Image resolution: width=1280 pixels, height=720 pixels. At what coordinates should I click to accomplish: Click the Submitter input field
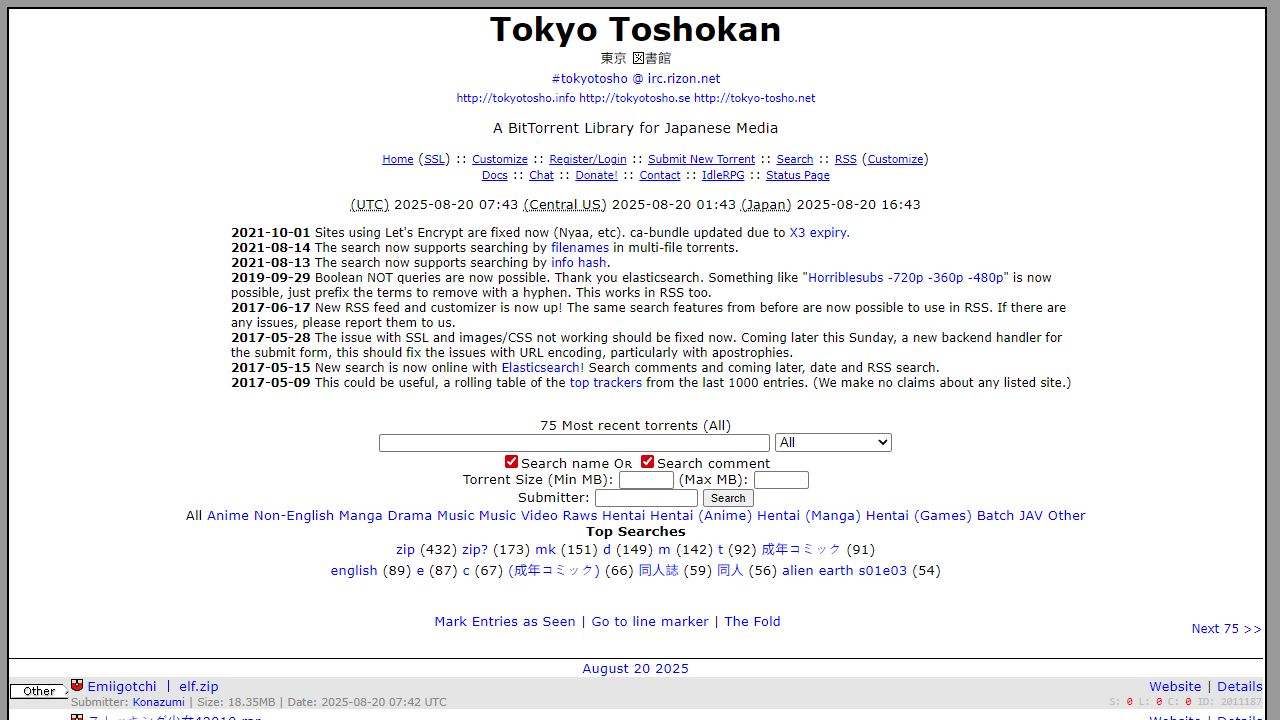pyautogui.click(x=646, y=498)
